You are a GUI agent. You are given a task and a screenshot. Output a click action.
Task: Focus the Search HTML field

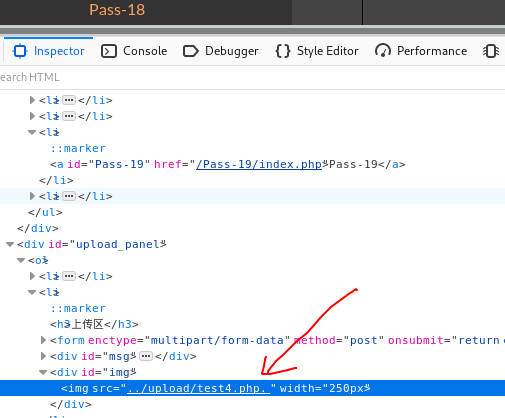pyautogui.click(x=252, y=77)
